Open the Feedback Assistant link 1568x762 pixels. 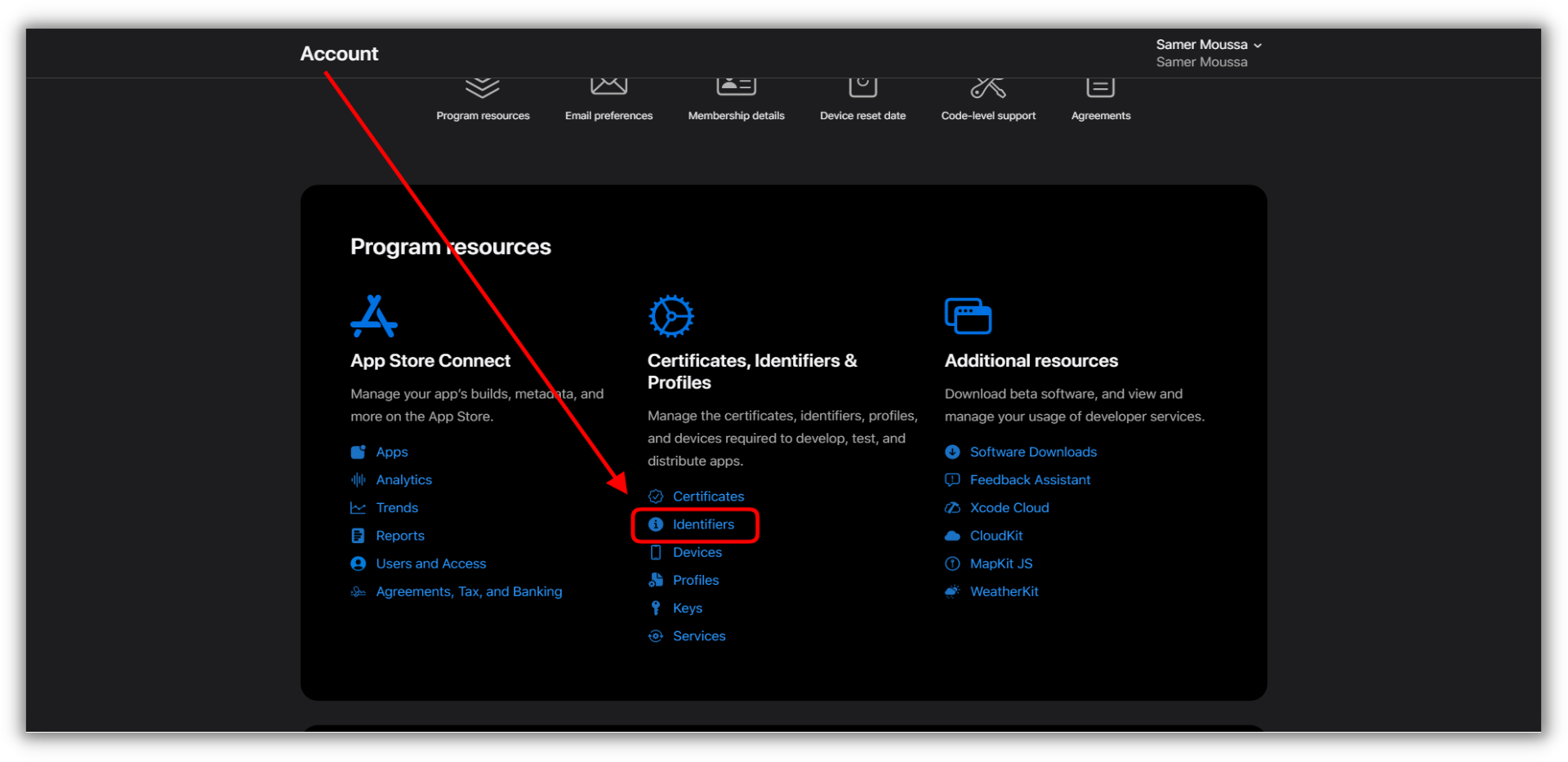tap(1030, 480)
